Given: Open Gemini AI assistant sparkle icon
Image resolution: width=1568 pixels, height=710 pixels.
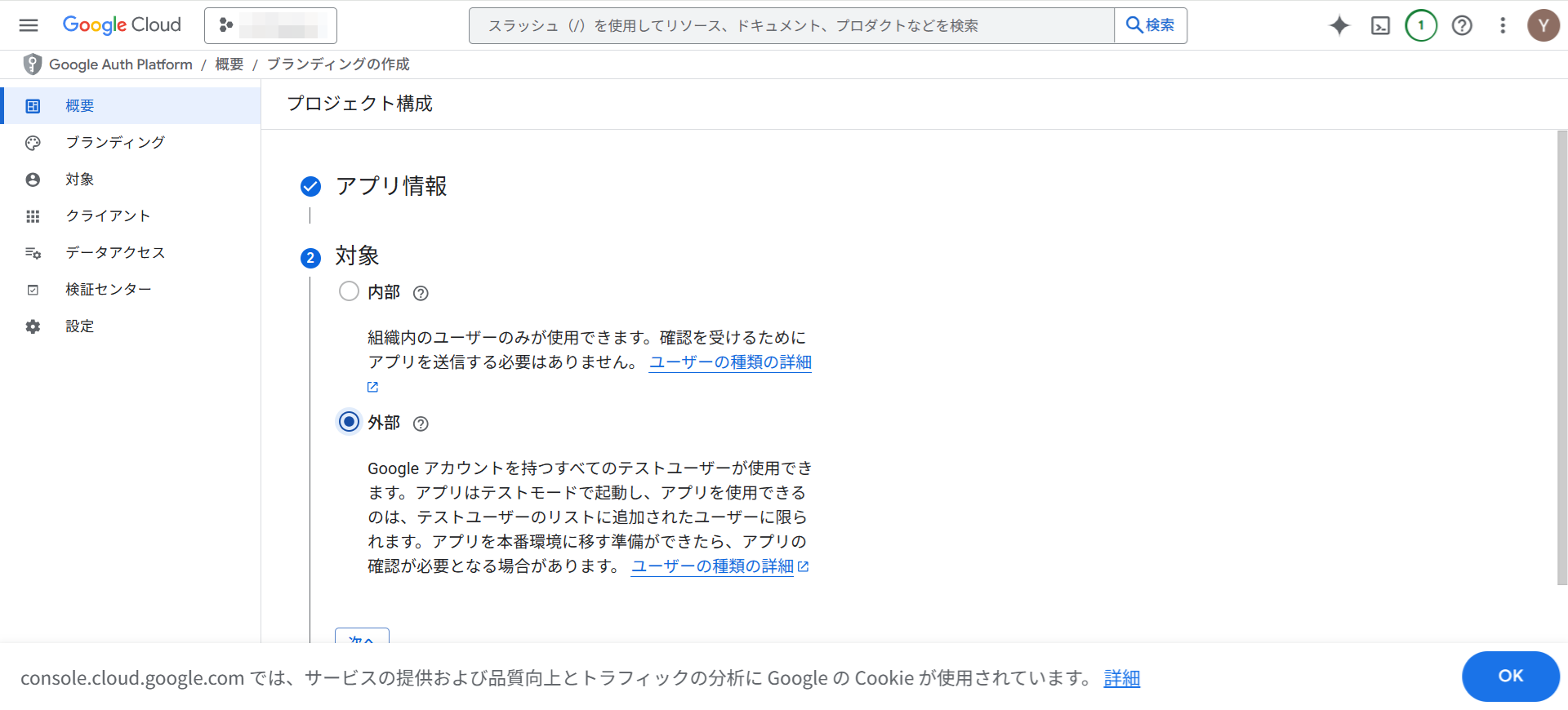Looking at the screenshot, I should (1339, 25).
